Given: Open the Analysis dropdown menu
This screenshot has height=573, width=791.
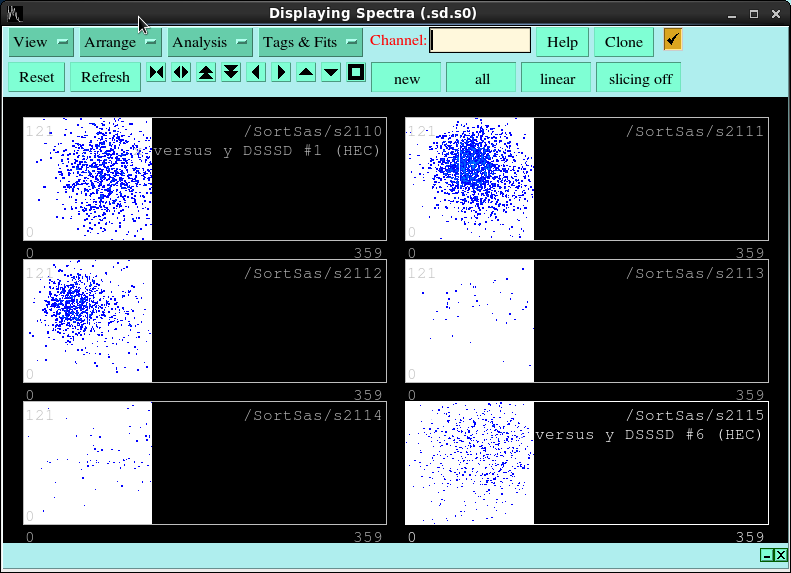Looking at the screenshot, I should click(x=210, y=42).
